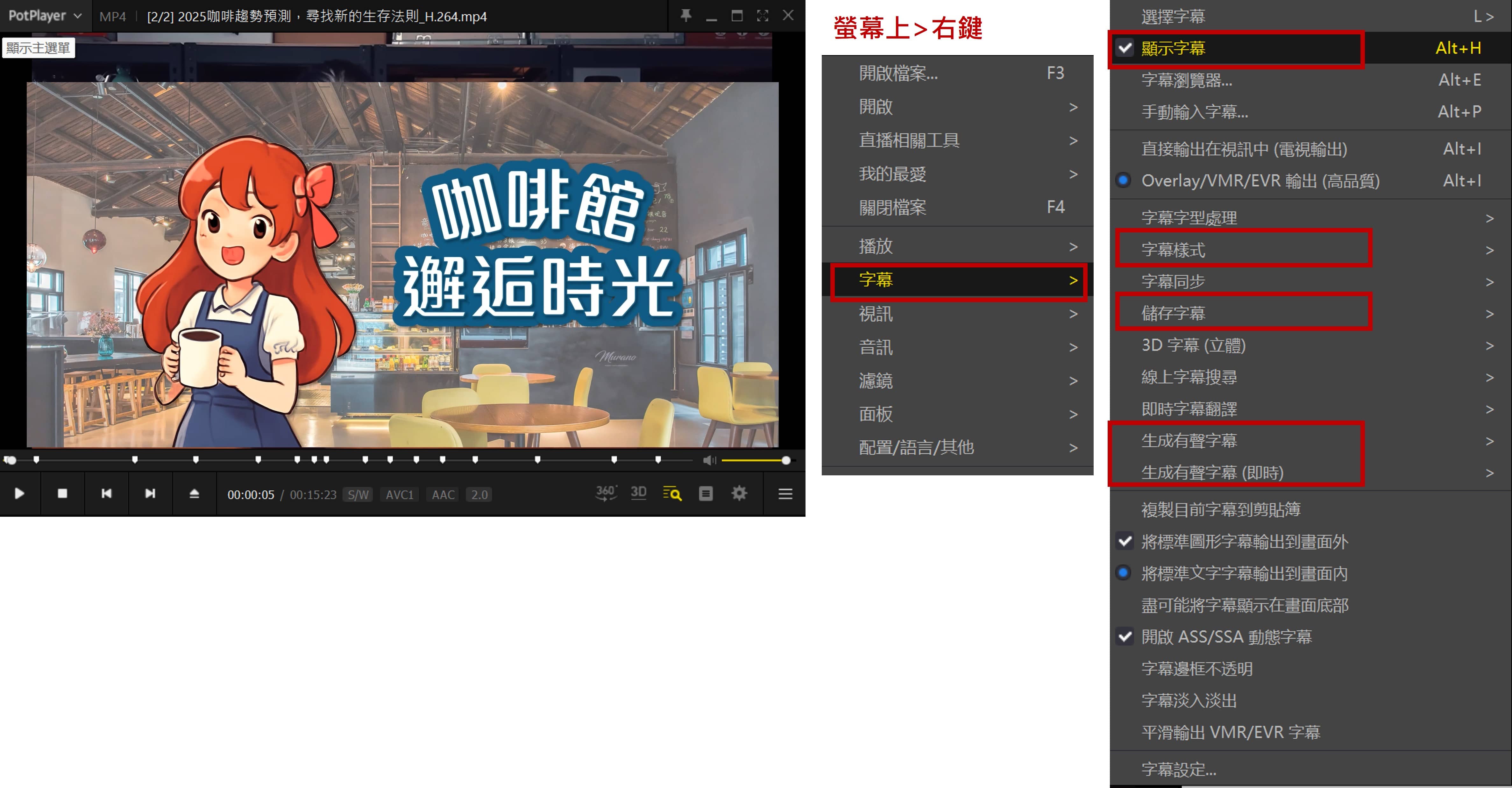
Task: Open the playlist panel icon
Action: click(x=706, y=493)
